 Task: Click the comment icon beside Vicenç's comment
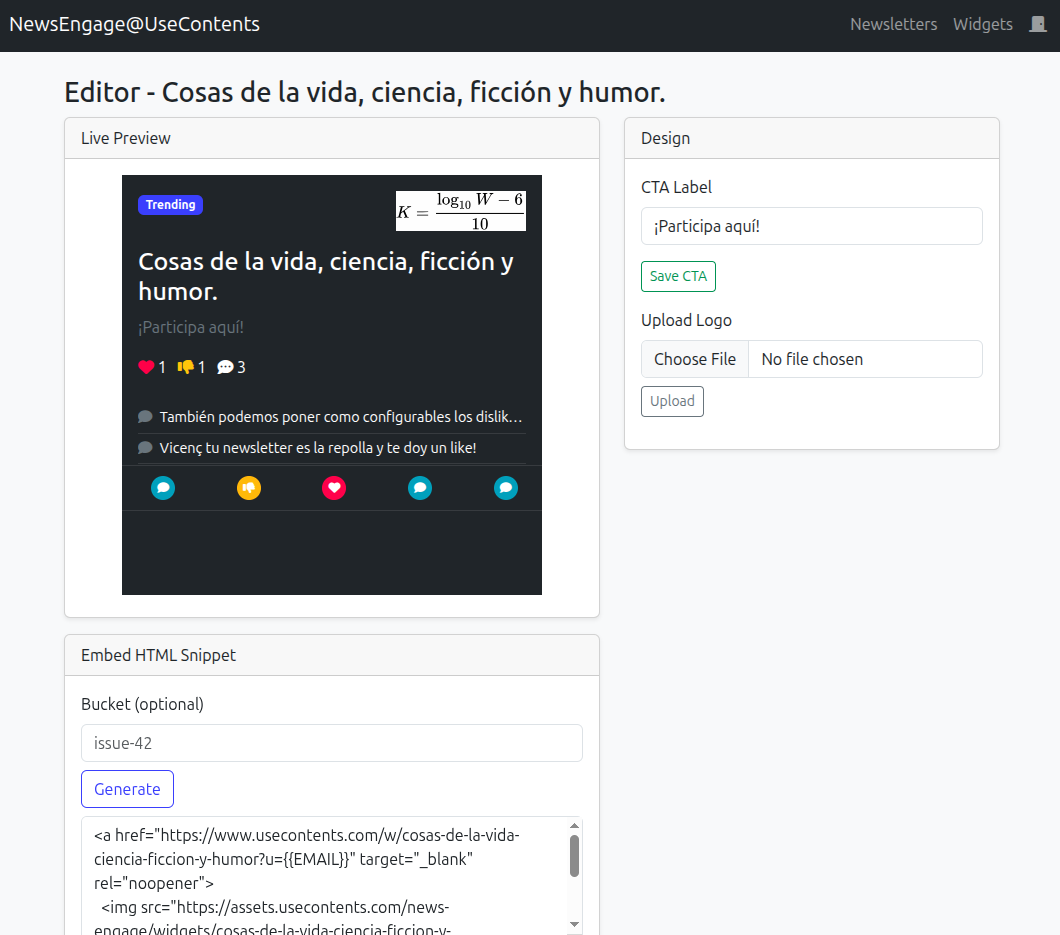(145, 447)
